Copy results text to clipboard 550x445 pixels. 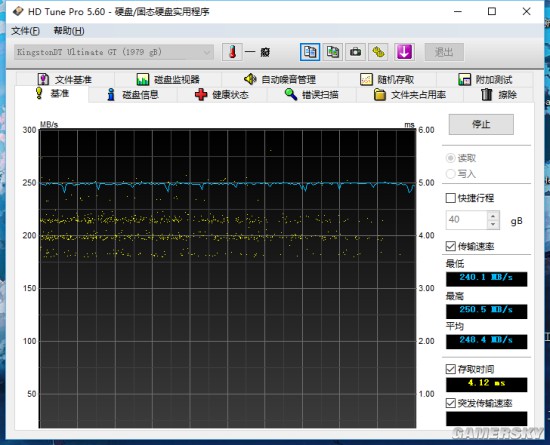pos(310,52)
